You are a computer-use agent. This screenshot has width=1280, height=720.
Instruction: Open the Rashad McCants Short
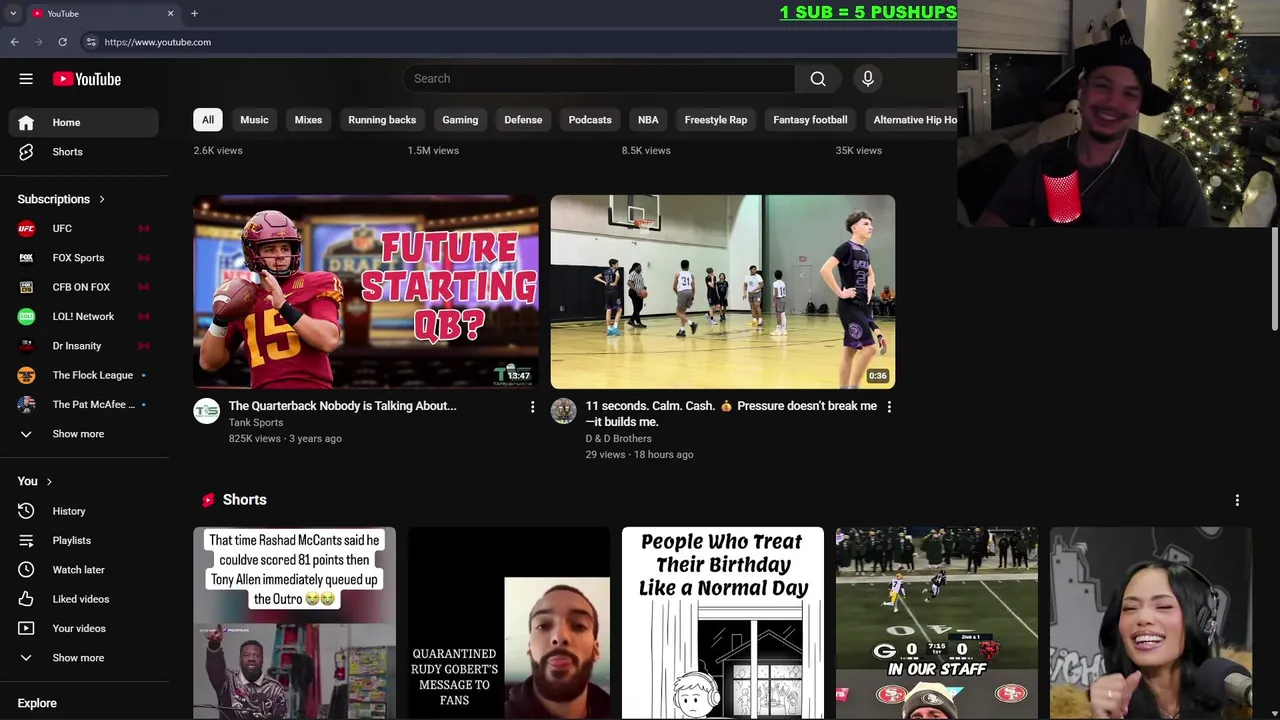(295, 623)
